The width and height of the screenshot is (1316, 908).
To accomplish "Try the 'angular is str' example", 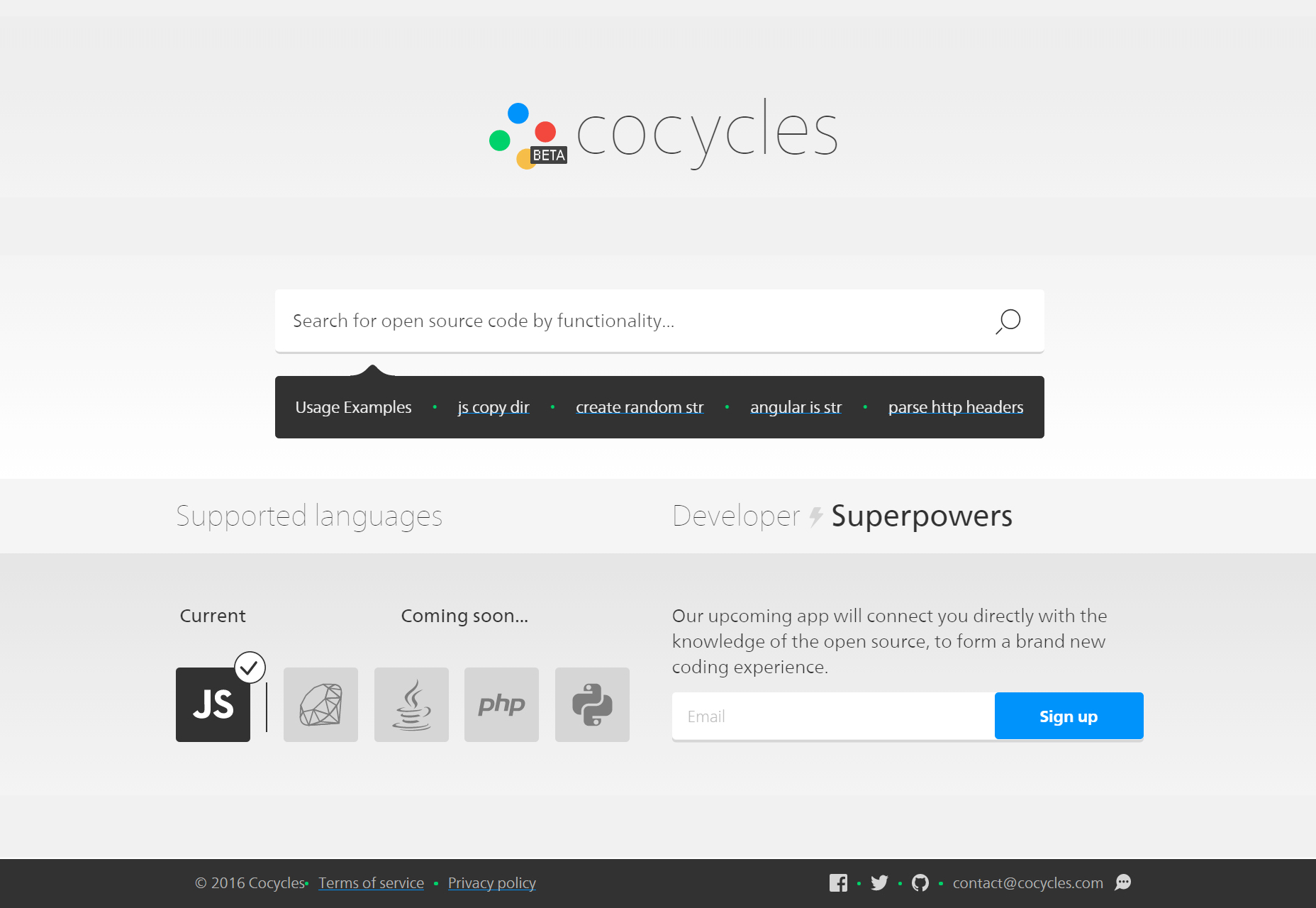I will click(x=796, y=407).
